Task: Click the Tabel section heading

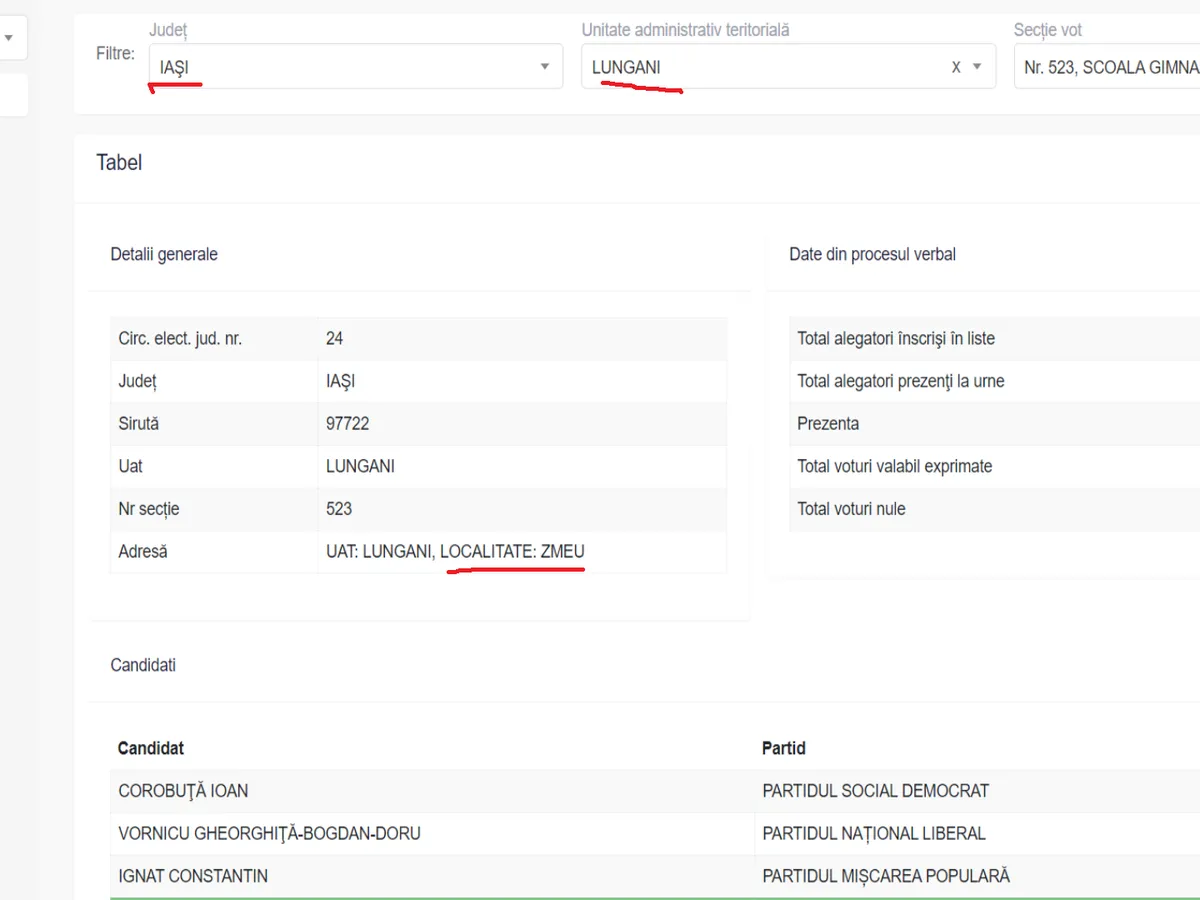Action: point(119,163)
